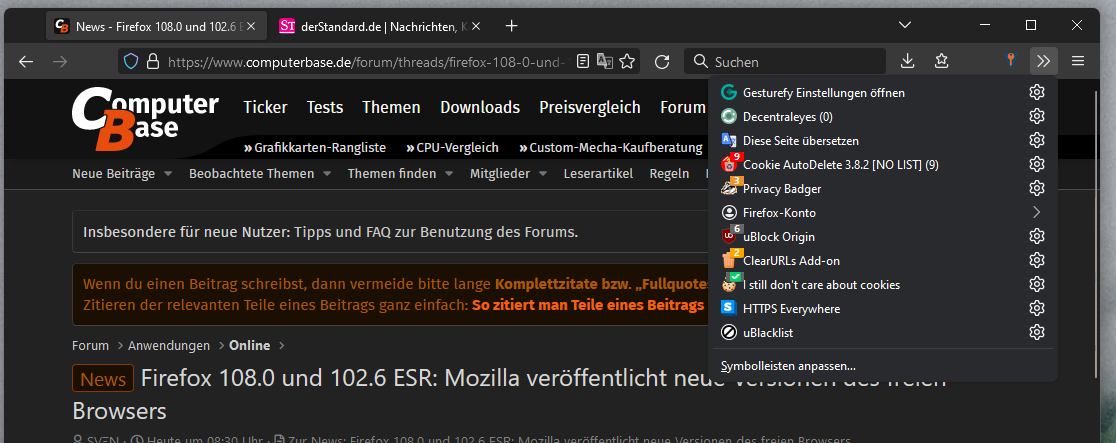This screenshot has height=443, width=1116.
Task: Open the Ticker navigation link
Action: (x=265, y=108)
